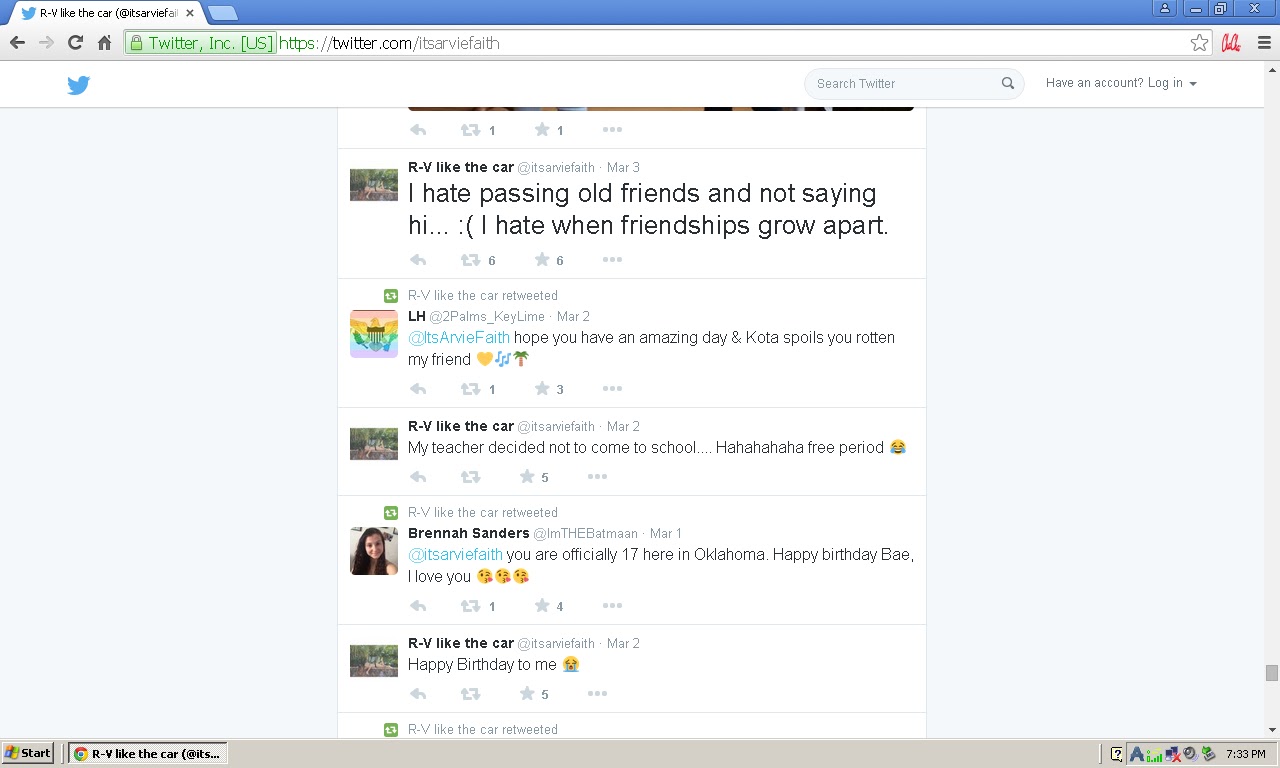Click the red extension icon in toolbar
This screenshot has height=768, width=1280.
click(1232, 43)
